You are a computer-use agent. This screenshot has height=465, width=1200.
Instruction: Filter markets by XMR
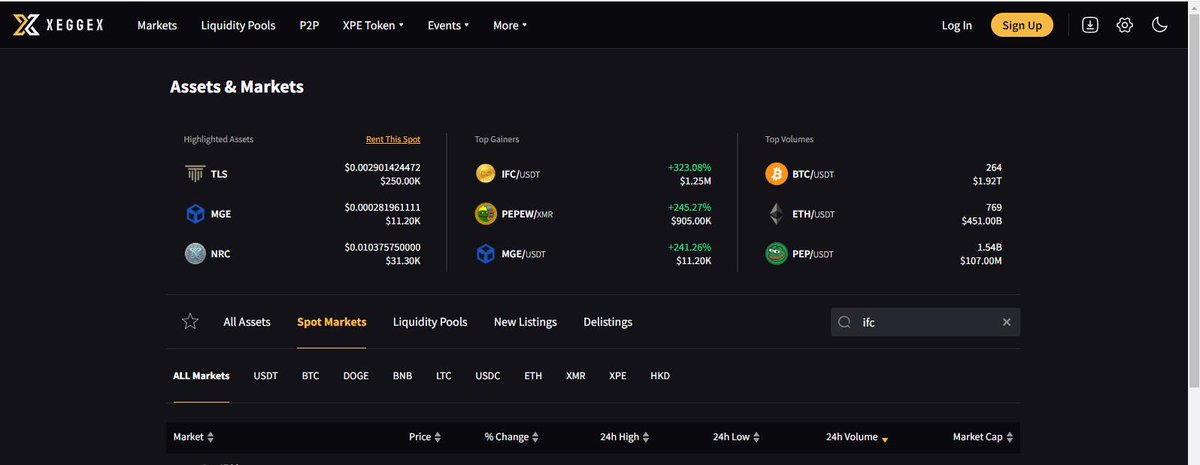pyautogui.click(x=576, y=376)
